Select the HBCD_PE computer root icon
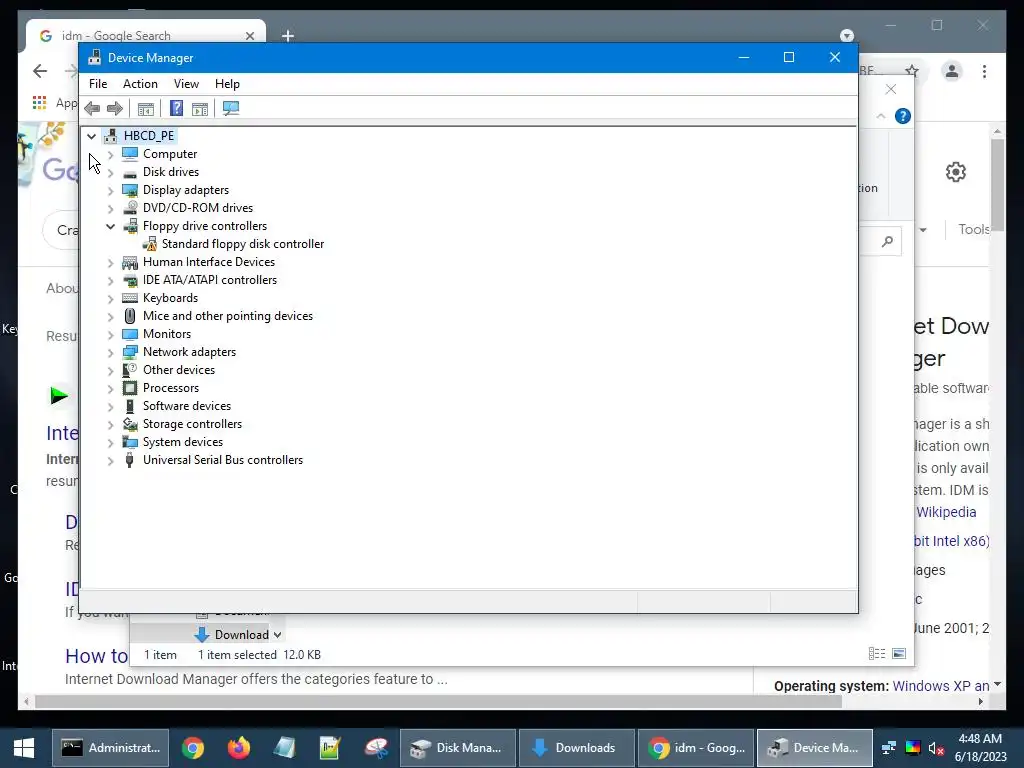 [x=110, y=136]
